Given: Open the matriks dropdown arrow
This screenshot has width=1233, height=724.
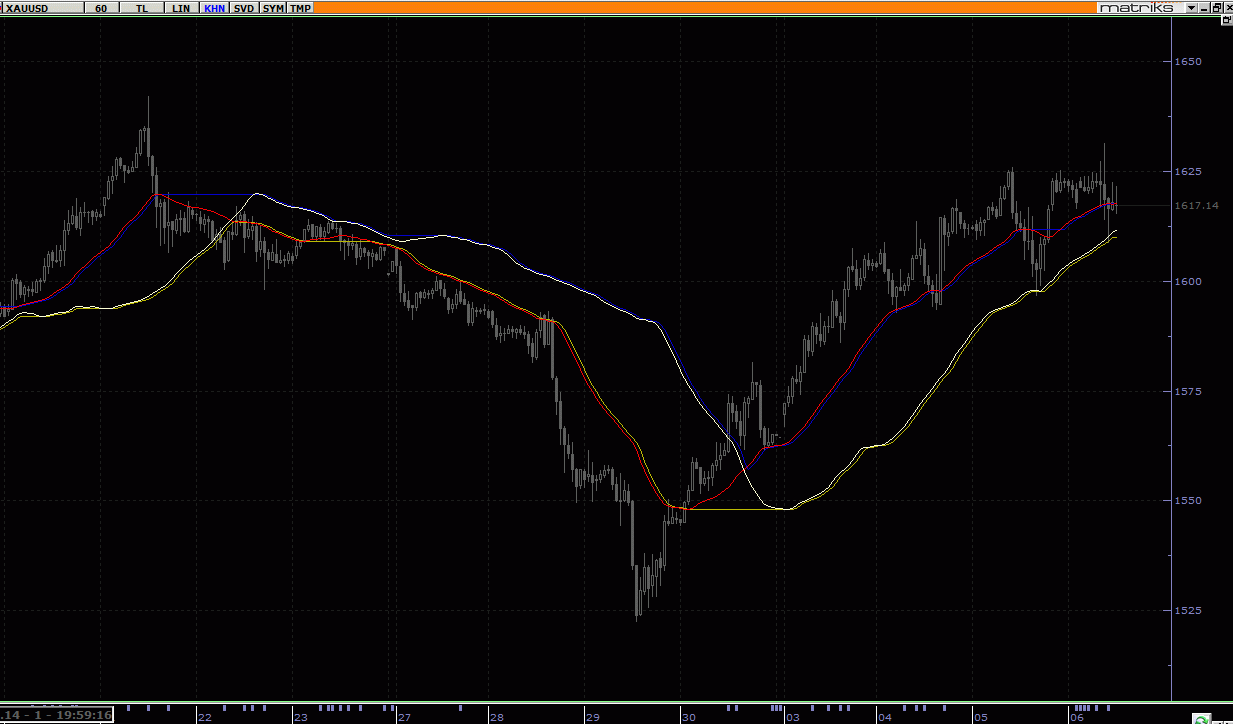Looking at the screenshot, I should [1192, 7].
